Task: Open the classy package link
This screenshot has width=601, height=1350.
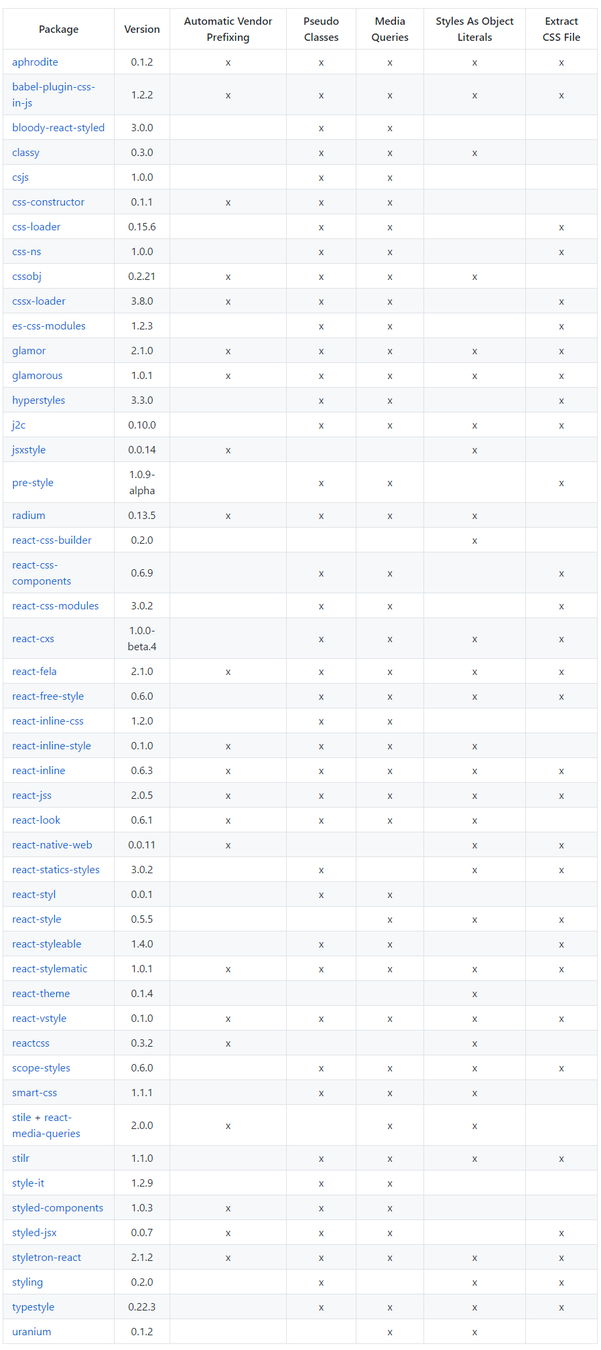Action: tap(26, 153)
